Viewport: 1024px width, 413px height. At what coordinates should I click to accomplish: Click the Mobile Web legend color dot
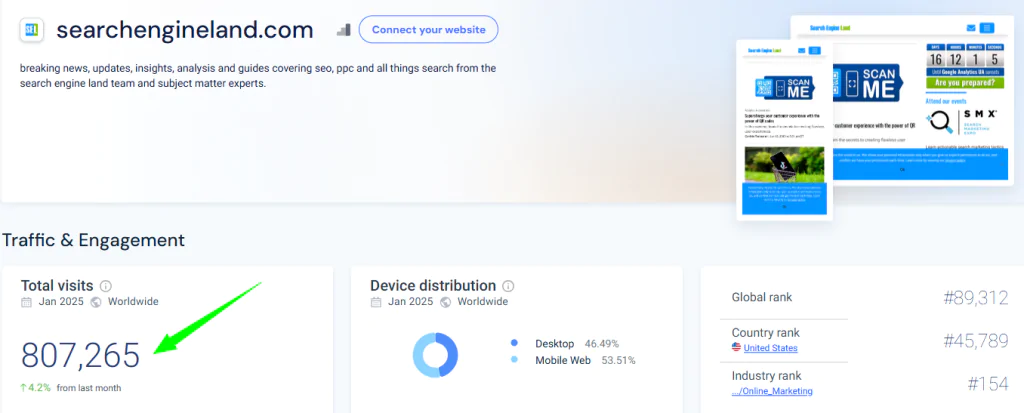pos(514,360)
